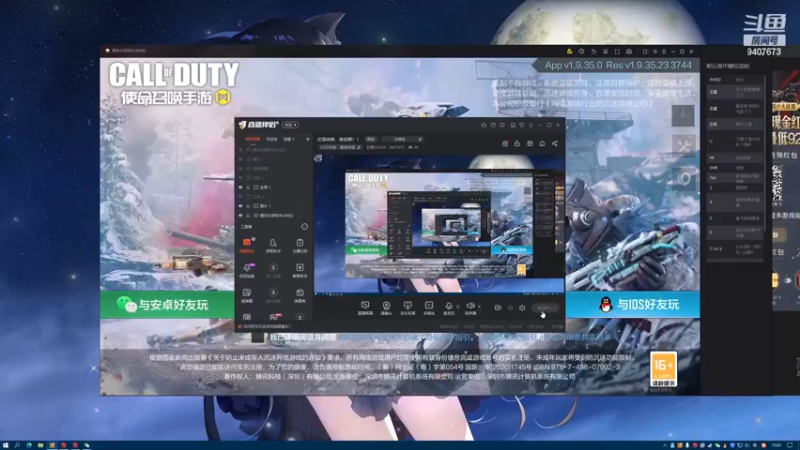
Task: Click the 与IOS好友玩 QQ login button
Action: point(633,305)
